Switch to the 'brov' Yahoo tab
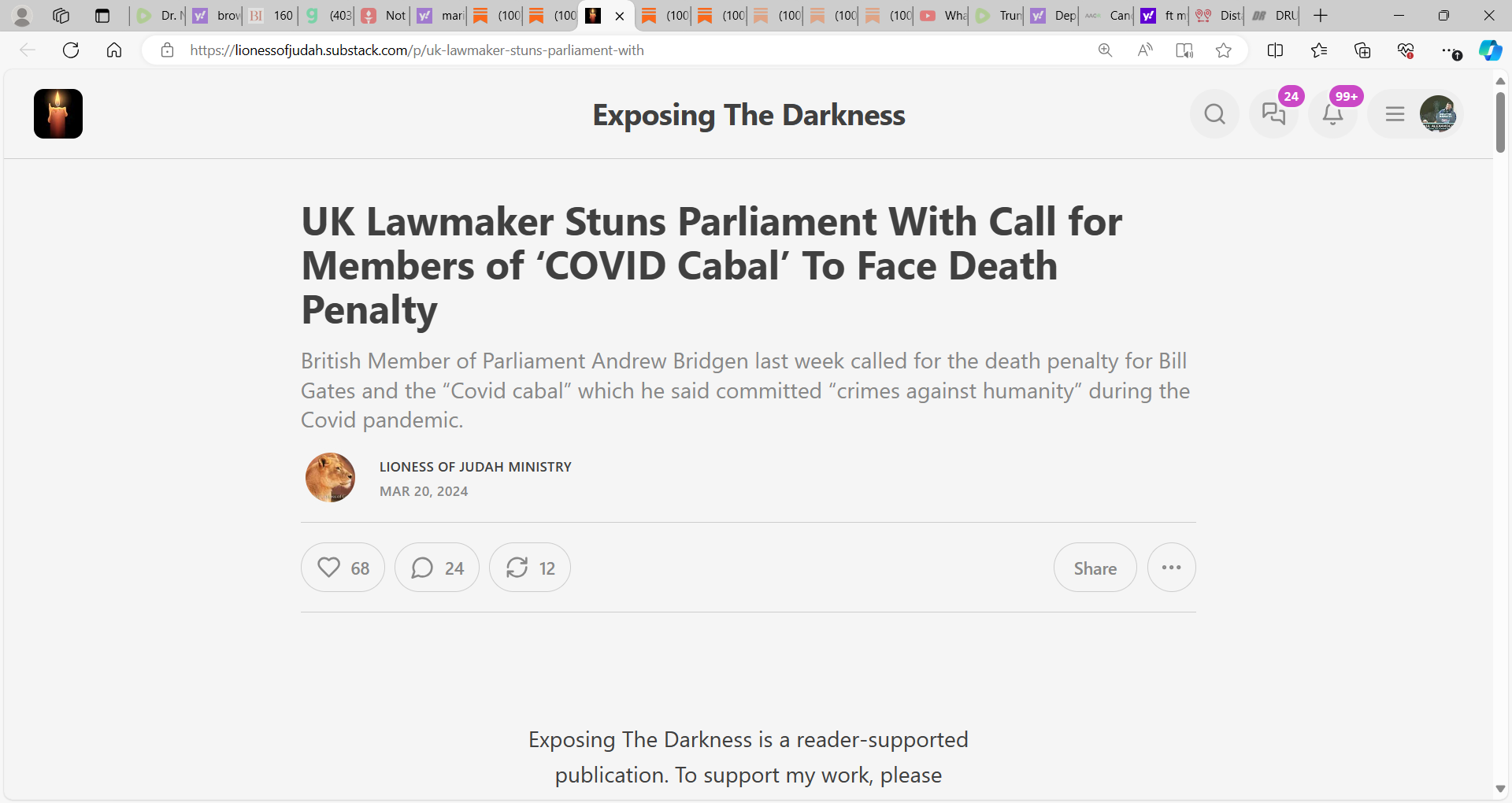1512x803 pixels. [215, 16]
